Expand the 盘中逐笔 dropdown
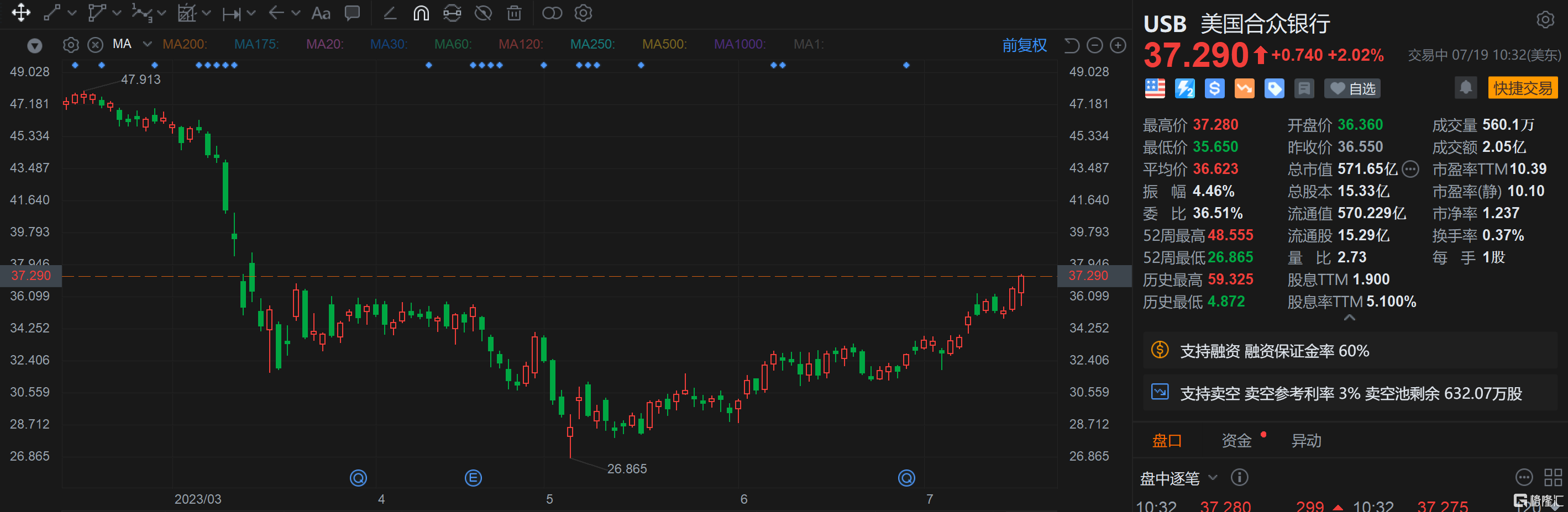Screen dimensions: 1568x512 click(1214, 478)
